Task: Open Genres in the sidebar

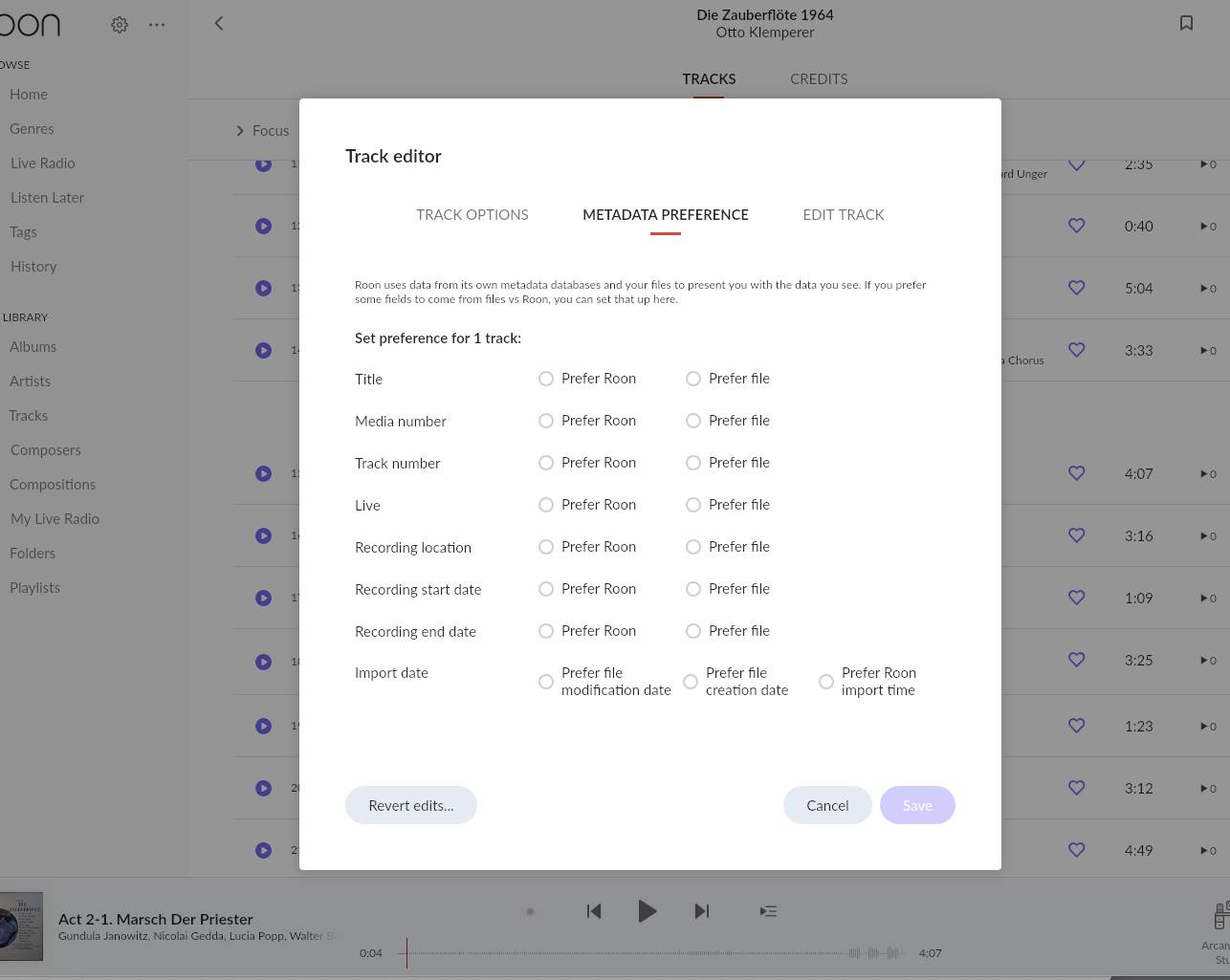Action: (32, 129)
